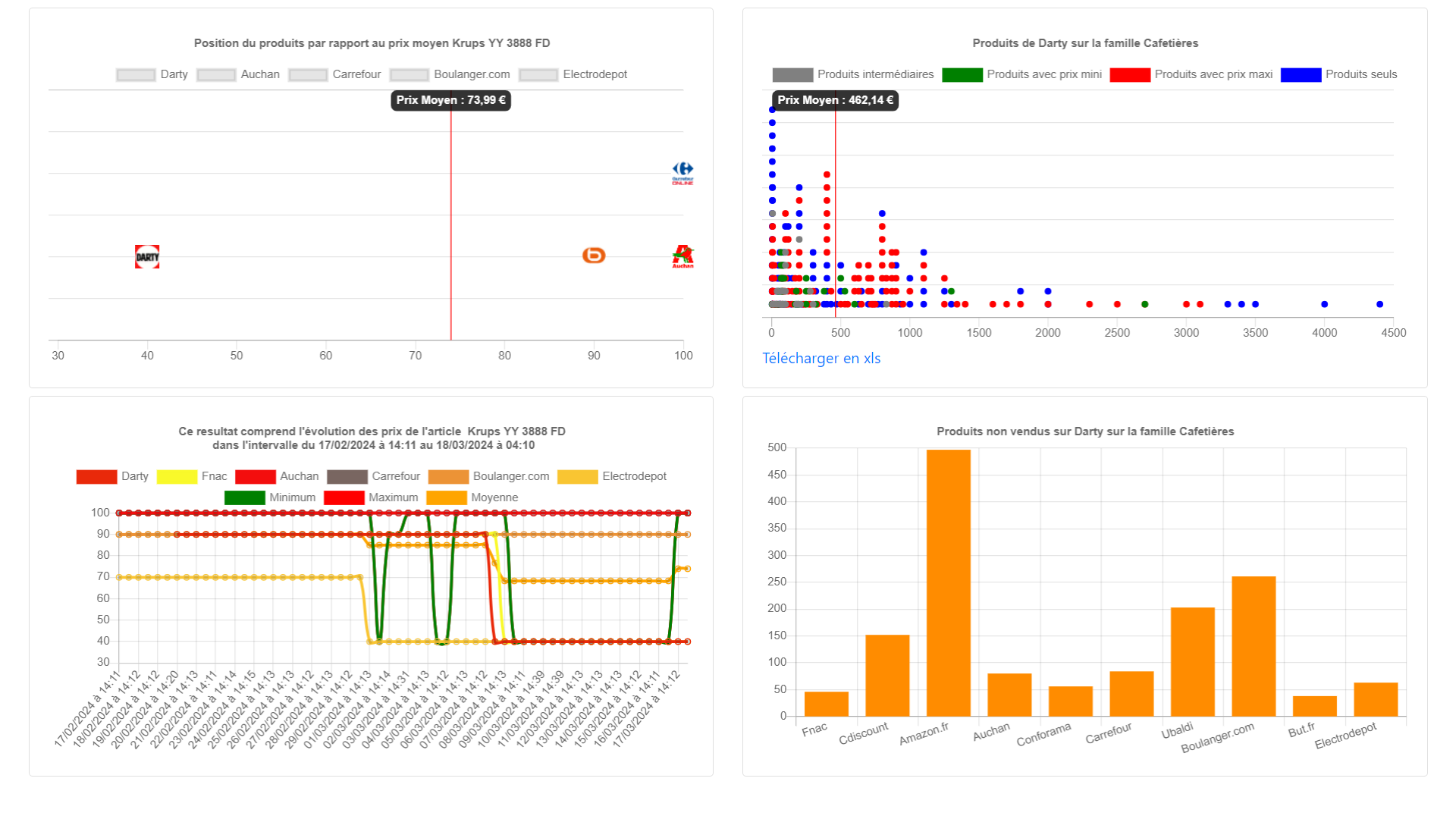Image resolution: width=1456 pixels, height=819 pixels.
Task: Click the Ubaldi bar
Action: (x=1193, y=662)
